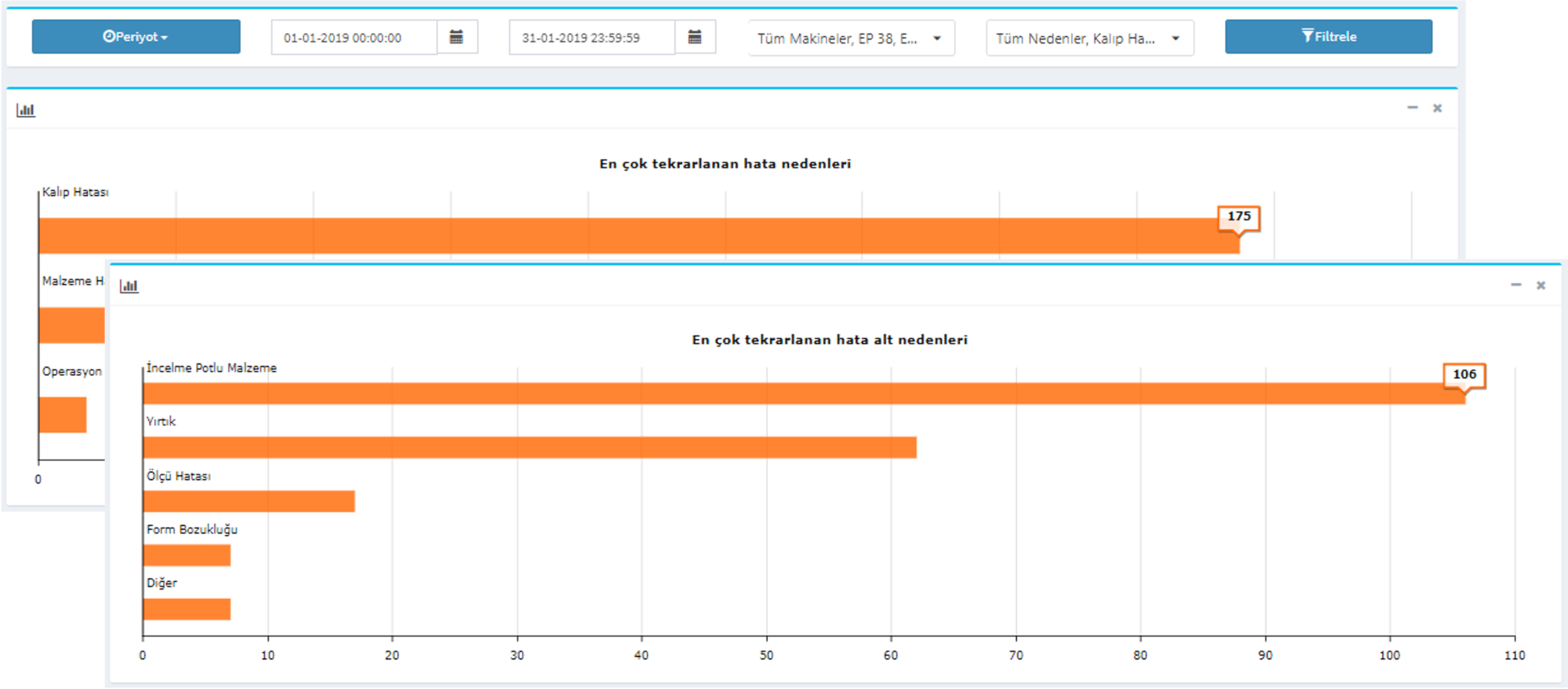Click the title En çok tekrarlanan hata nedenleri

coord(725,164)
